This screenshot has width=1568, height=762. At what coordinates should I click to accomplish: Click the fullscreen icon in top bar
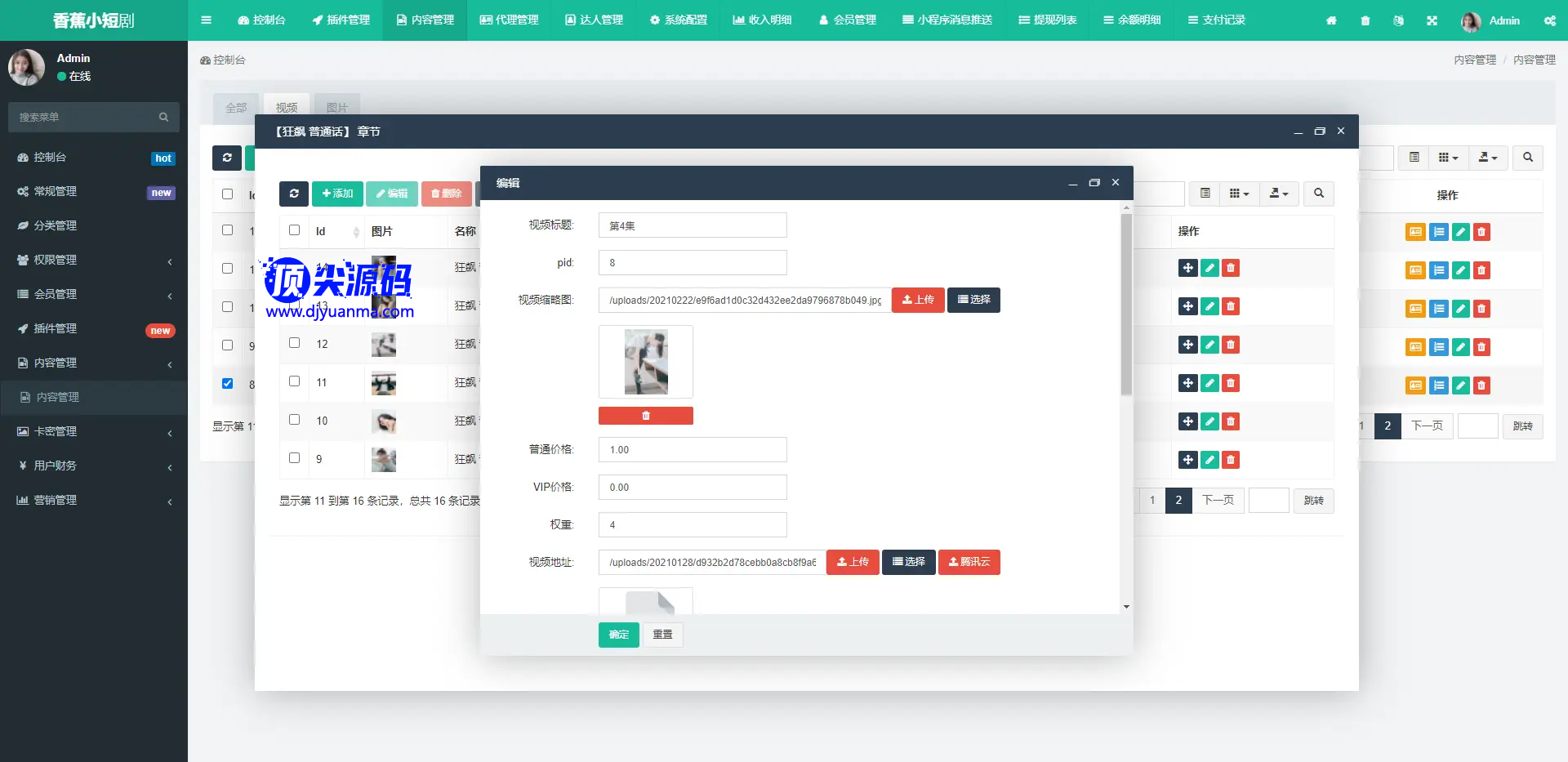pos(1432,20)
